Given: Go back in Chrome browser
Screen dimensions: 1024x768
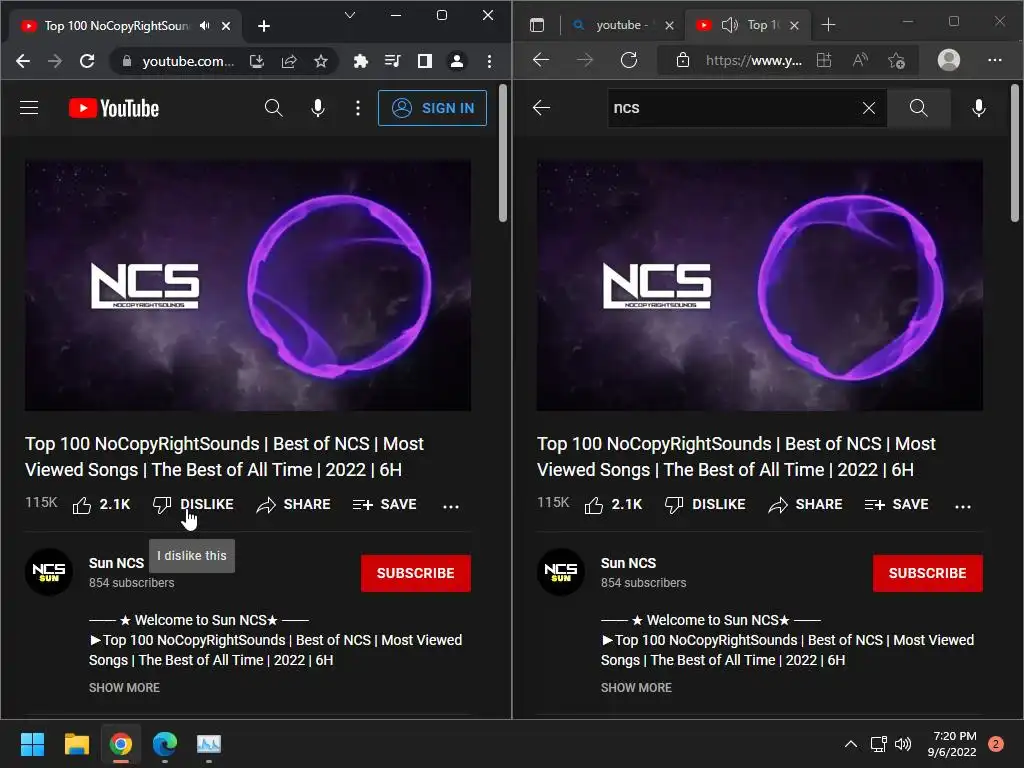Looking at the screenshot, I should (x=23, y=61).
